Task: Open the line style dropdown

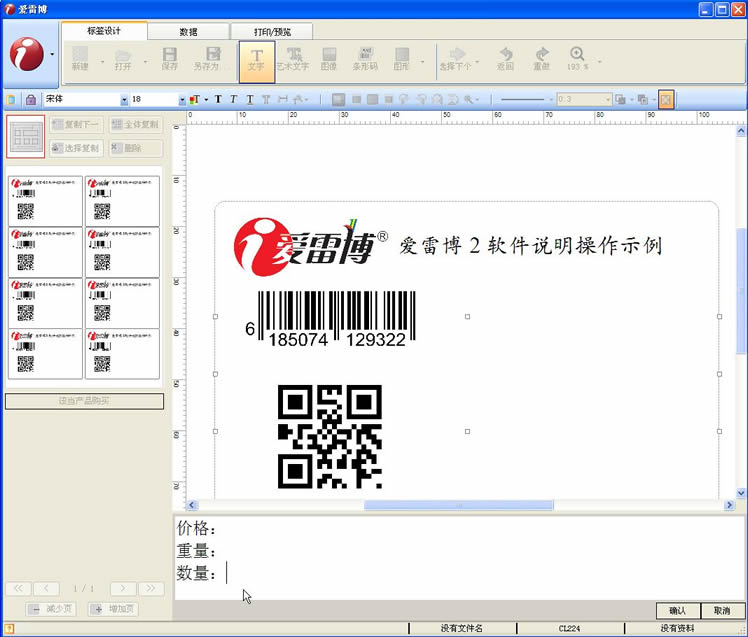Action: [551, 100]
